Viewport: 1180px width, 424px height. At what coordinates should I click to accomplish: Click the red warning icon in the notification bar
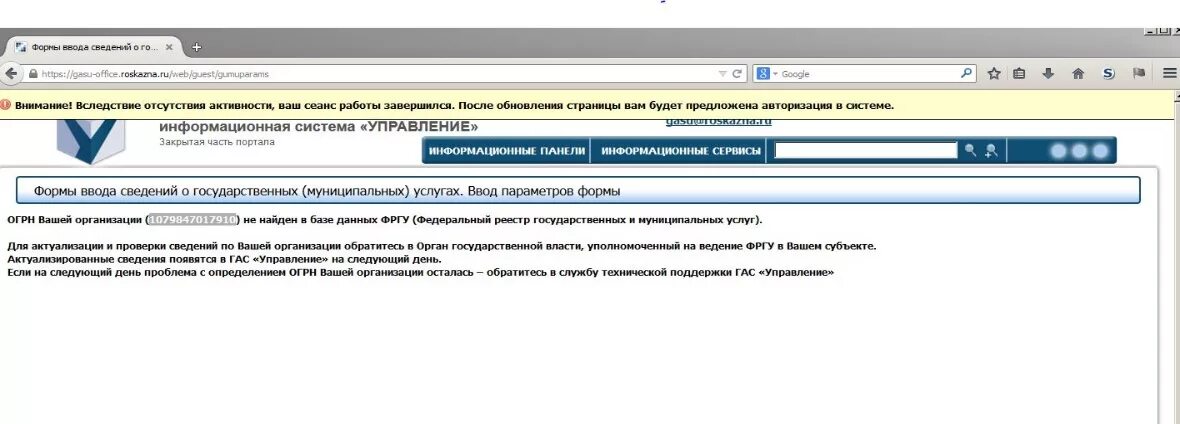point(6,105)
